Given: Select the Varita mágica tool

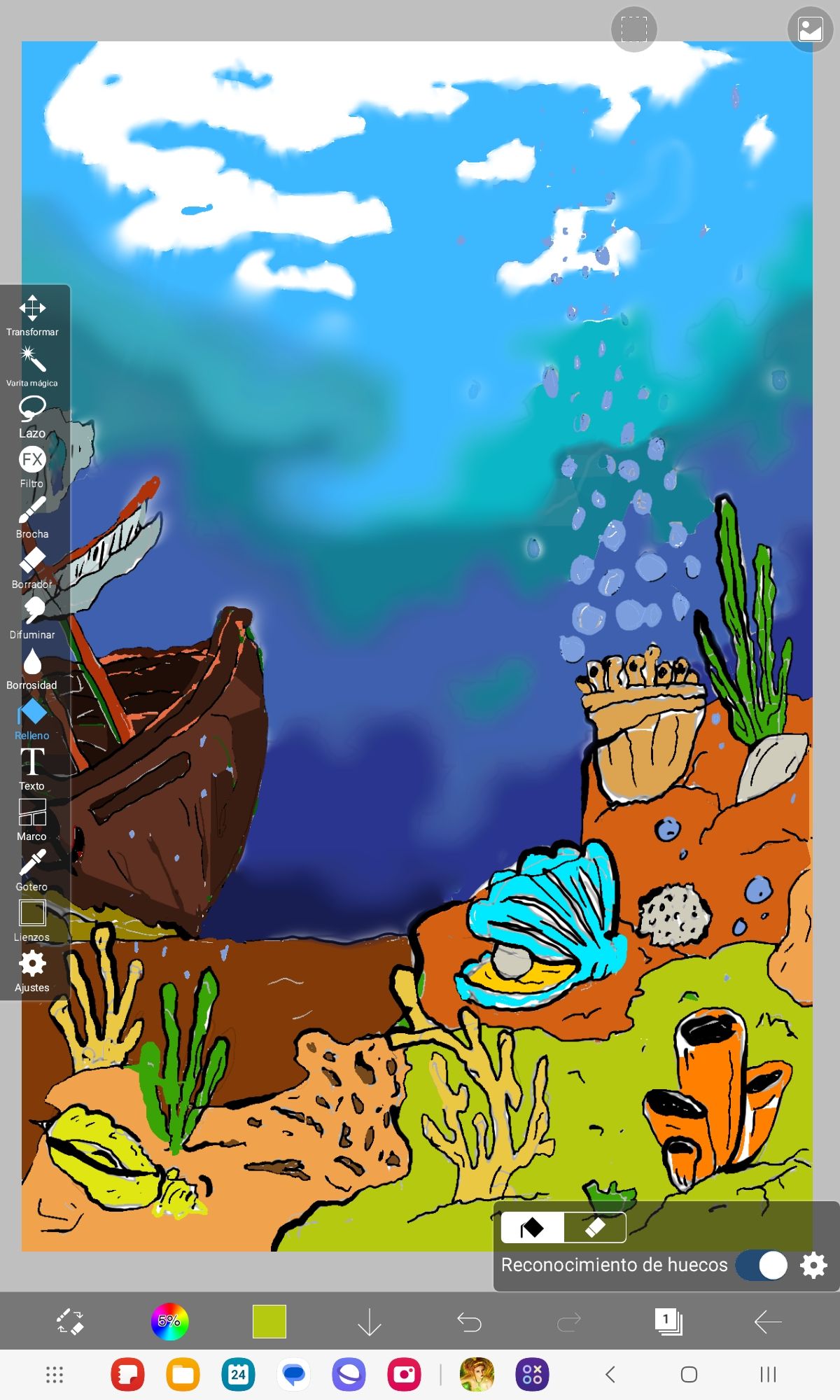Looking at the screenshot, I should pos(32,365).
